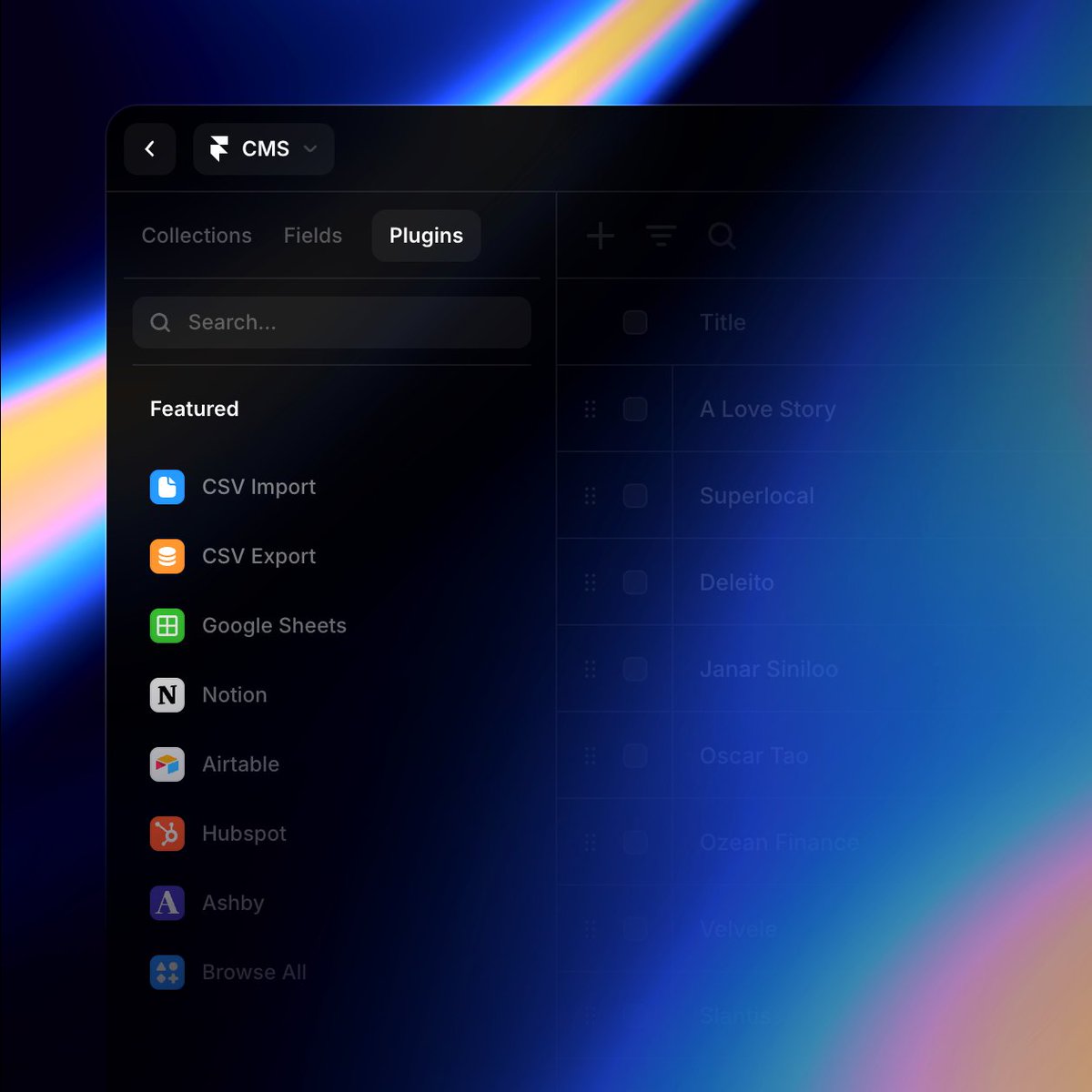
Task: Open the CSV Import plugin label
Action: click(x=258, y=487)
